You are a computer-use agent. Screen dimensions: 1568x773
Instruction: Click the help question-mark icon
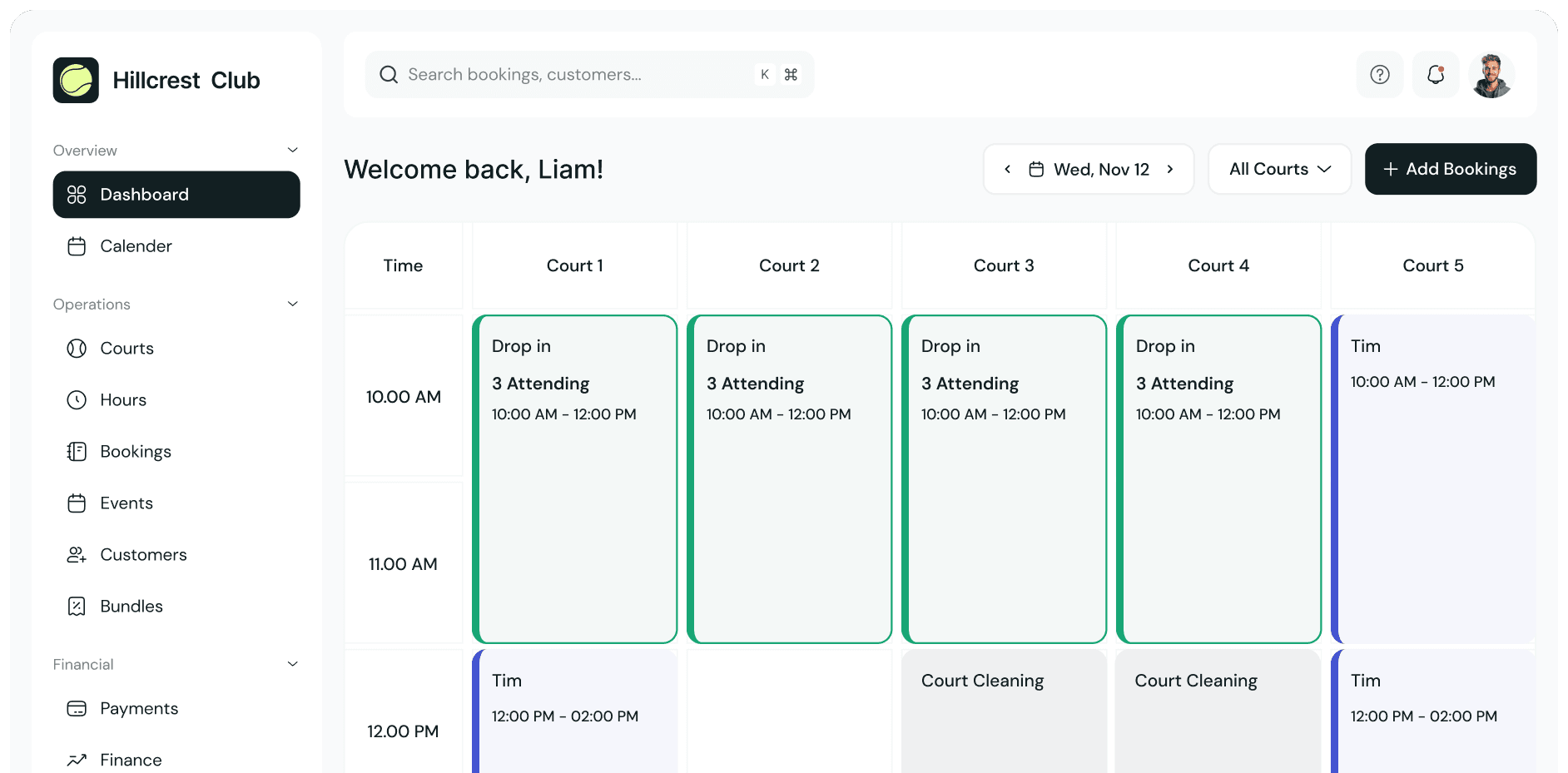point(1379,74)
